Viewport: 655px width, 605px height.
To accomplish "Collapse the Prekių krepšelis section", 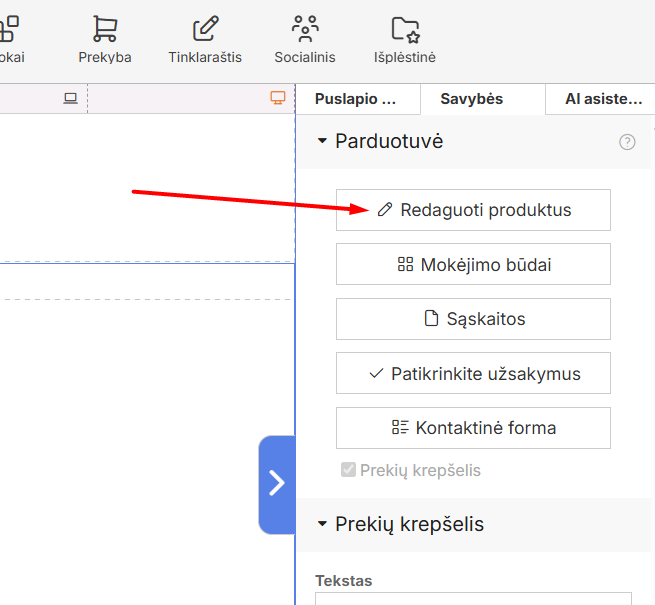I will coord(322,524).
